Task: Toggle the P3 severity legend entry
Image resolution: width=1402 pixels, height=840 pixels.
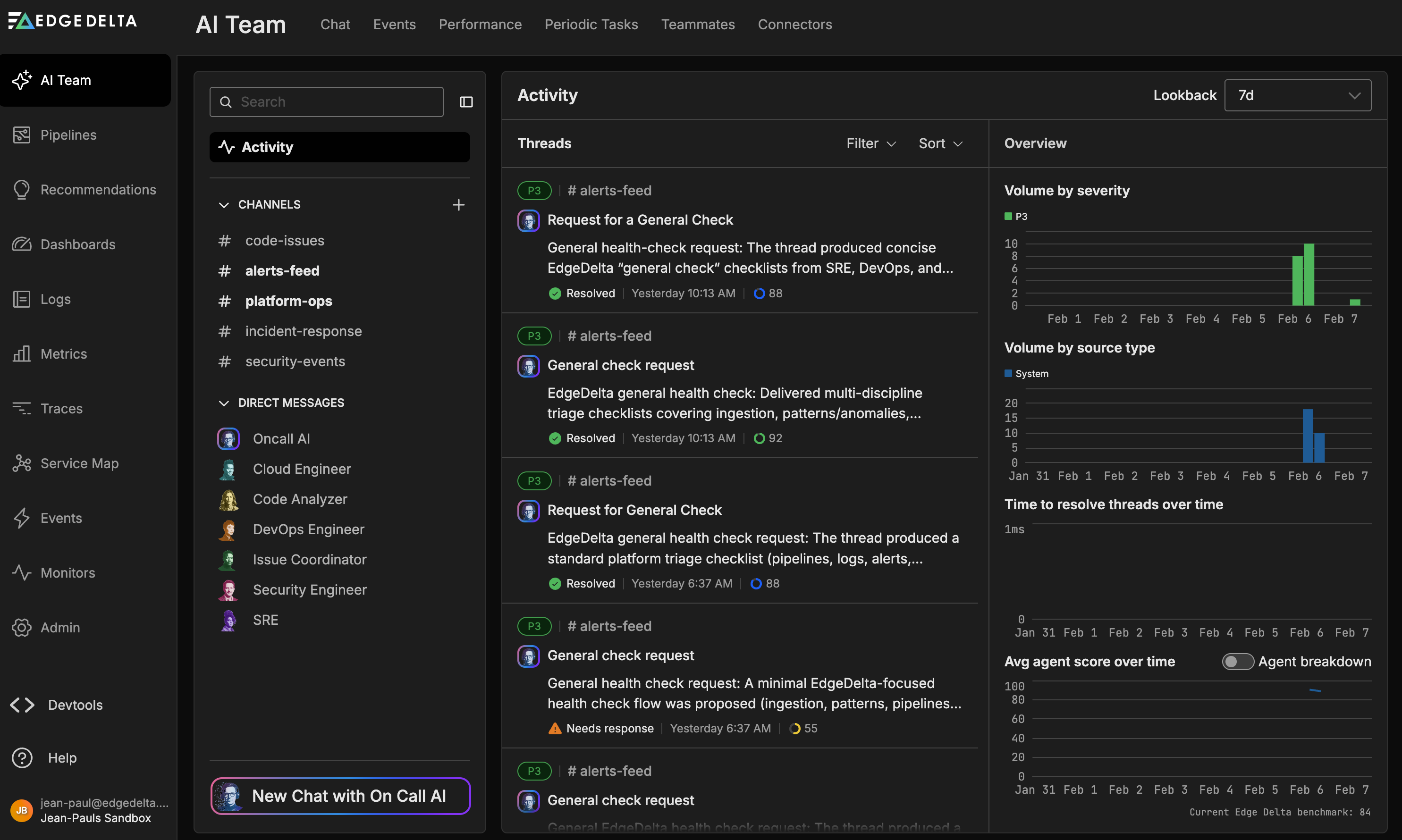Action: coord(1015,216)
